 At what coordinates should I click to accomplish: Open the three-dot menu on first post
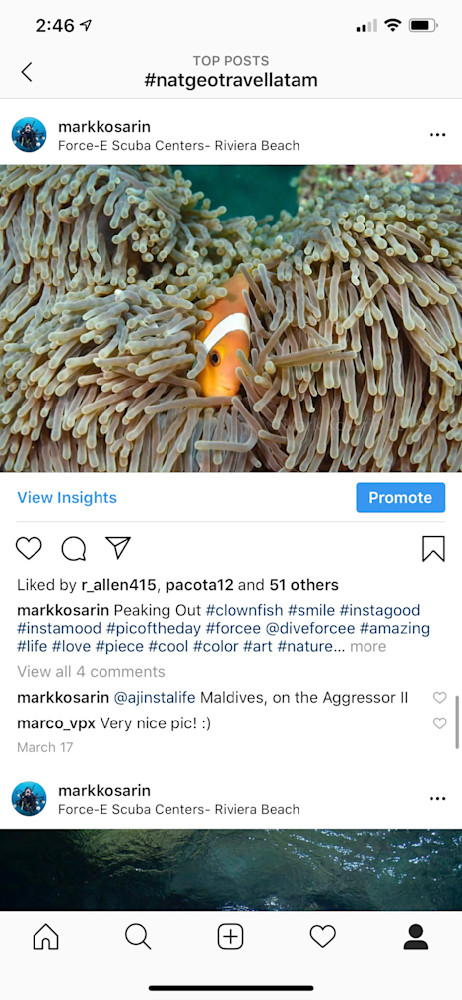438,135
